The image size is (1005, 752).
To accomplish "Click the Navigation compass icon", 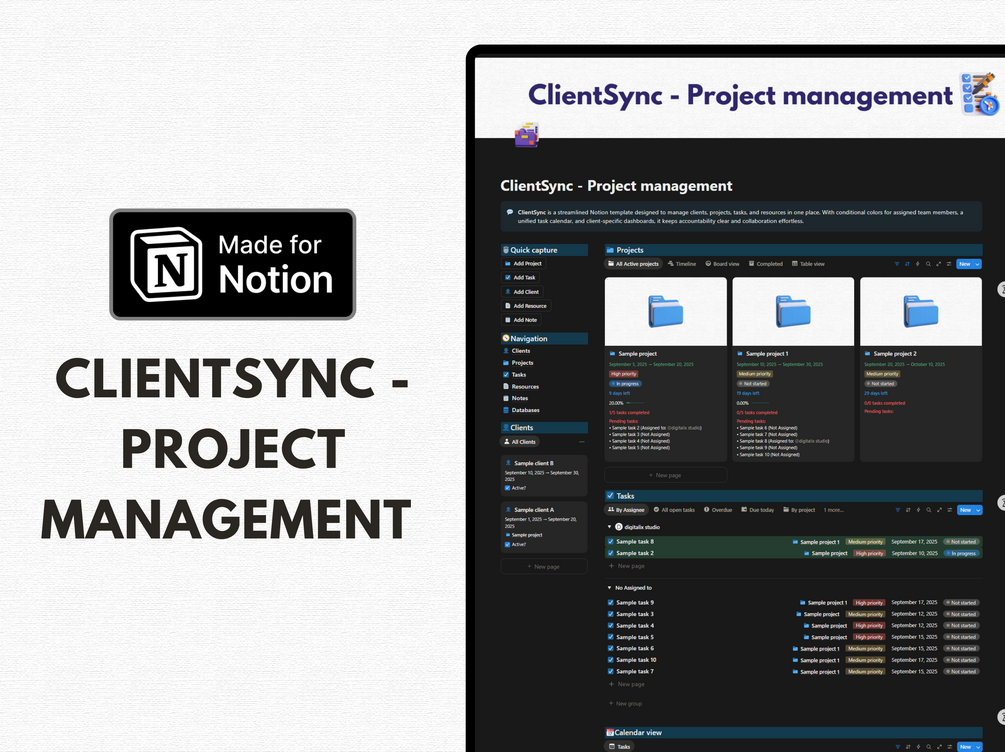I will click(506, 338).
